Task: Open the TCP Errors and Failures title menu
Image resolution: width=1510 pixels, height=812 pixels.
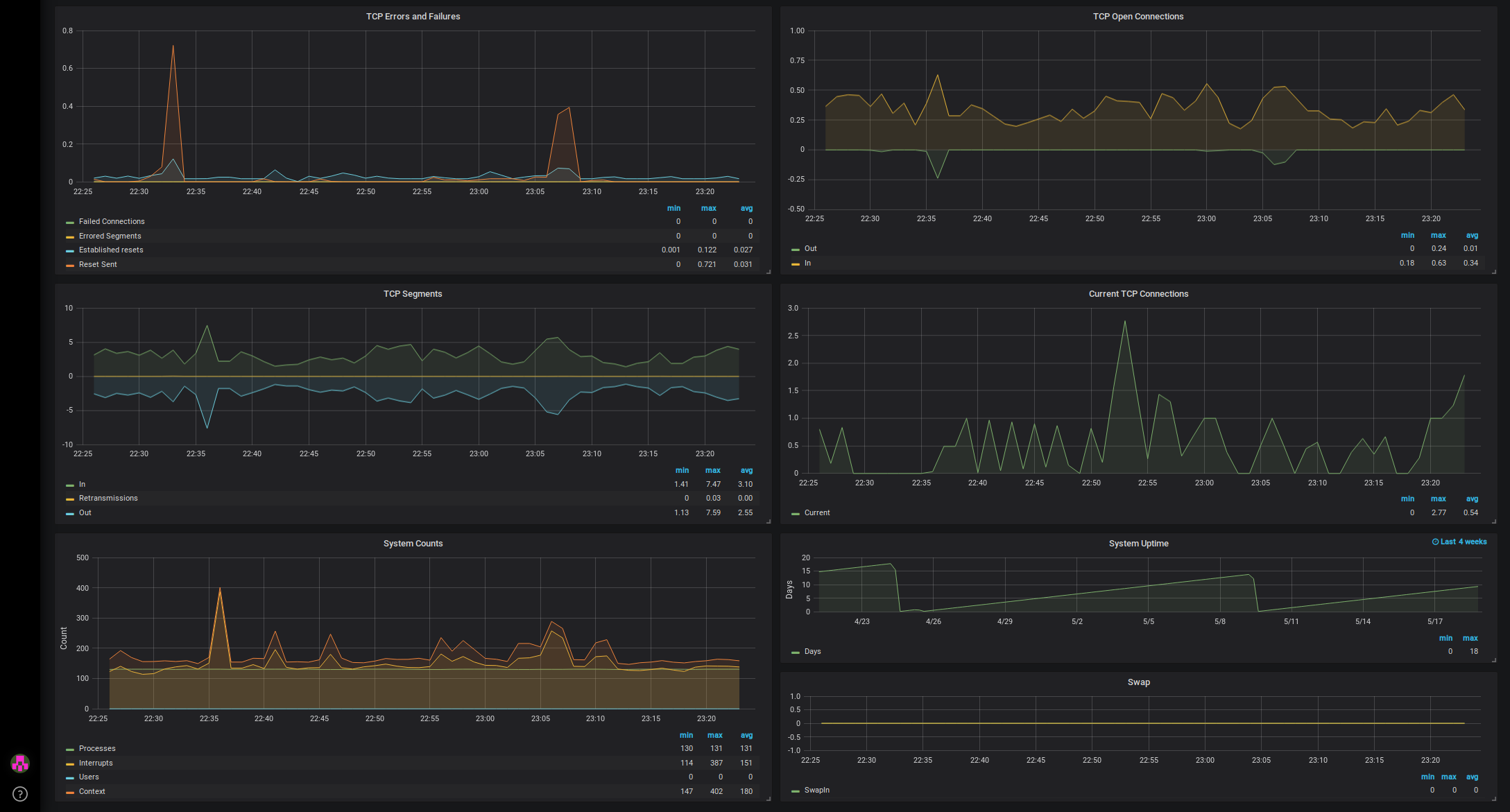Action: [413, 17]
